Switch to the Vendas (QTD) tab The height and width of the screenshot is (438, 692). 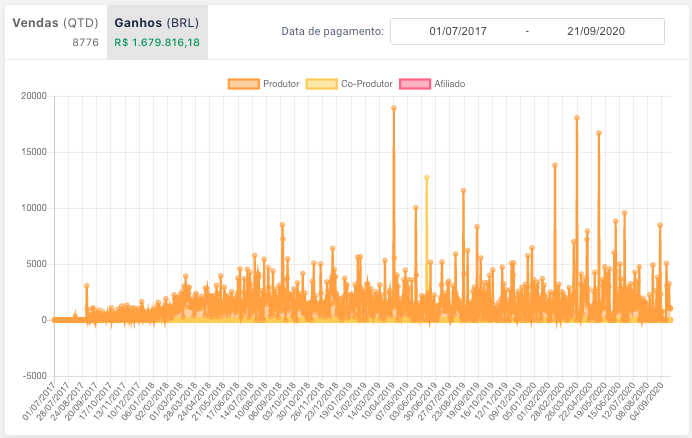pos(55,22)
